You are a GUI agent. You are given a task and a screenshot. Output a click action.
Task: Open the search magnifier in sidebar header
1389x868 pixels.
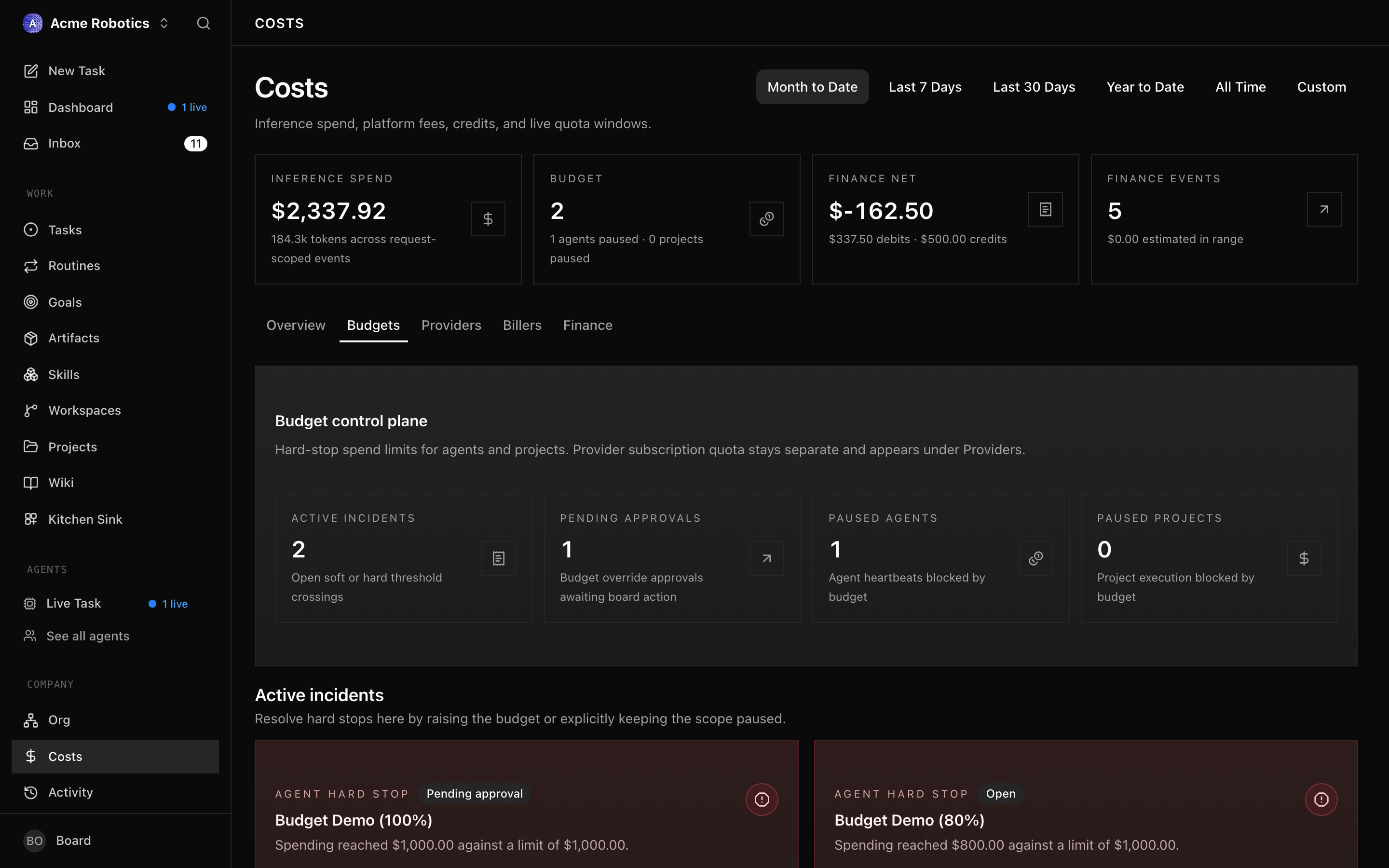tap(203, 23)
